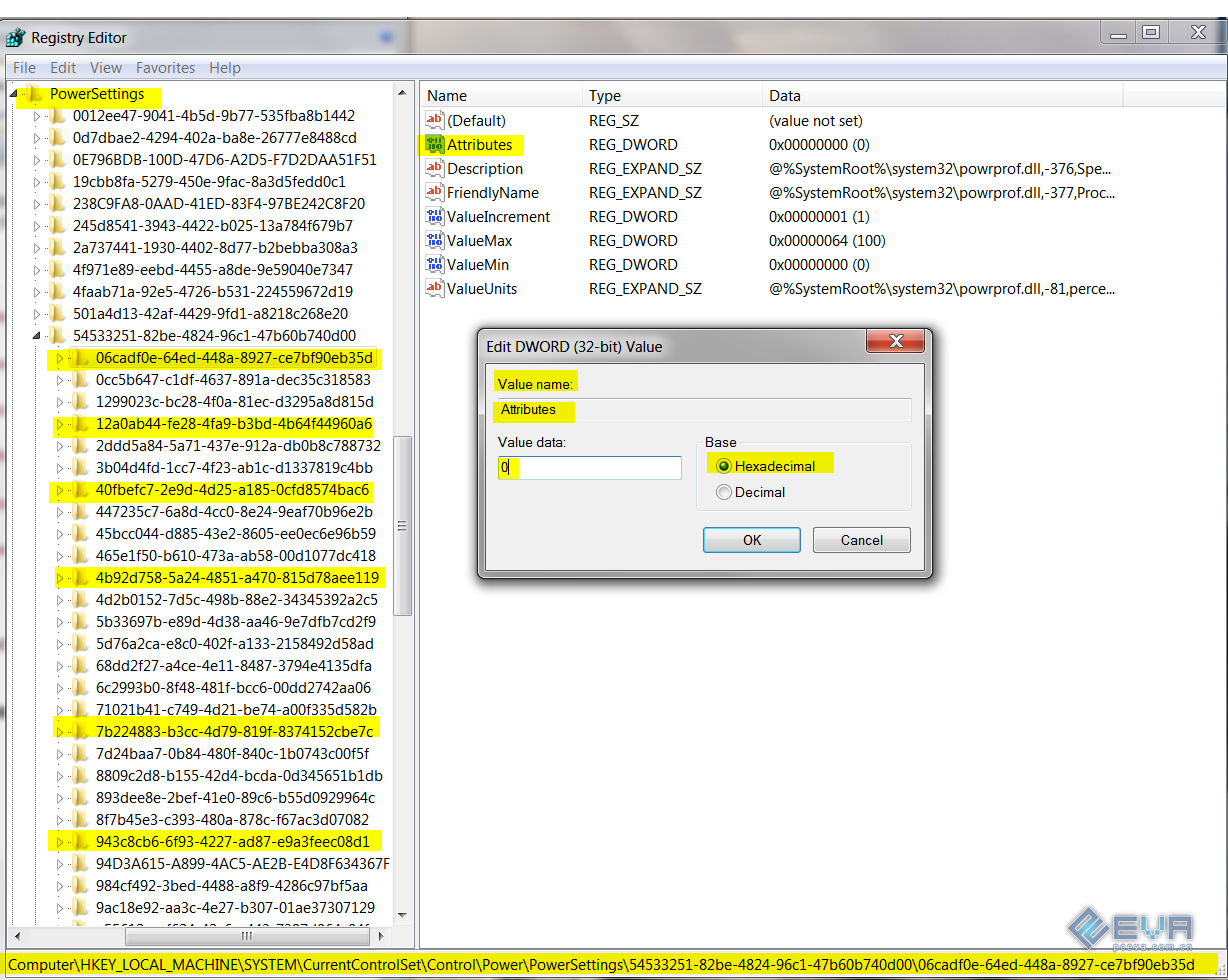1228x980 pixels.
Task: Select the Decimal base radio button
Action: click(724, 492)
